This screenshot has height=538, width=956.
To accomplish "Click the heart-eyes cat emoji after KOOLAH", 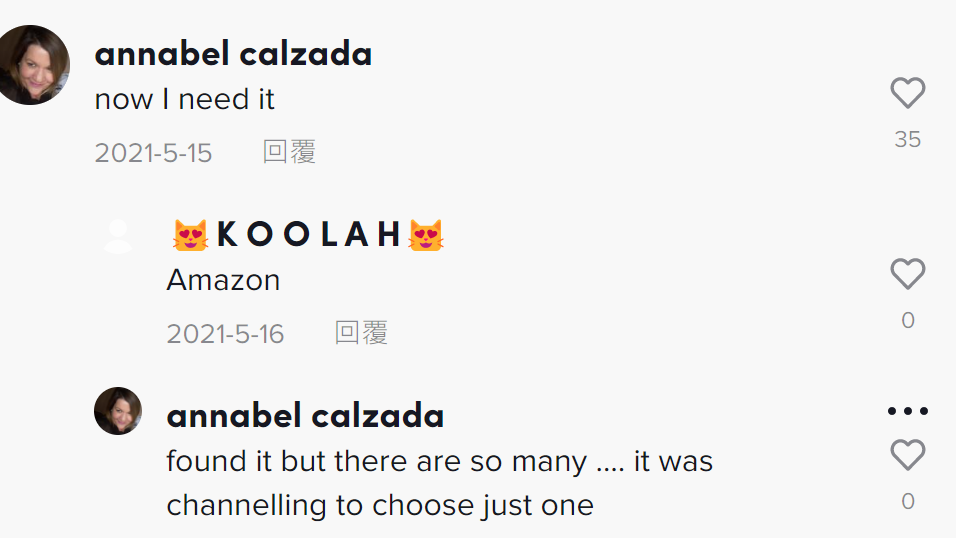I will click(x=426, y=235).
